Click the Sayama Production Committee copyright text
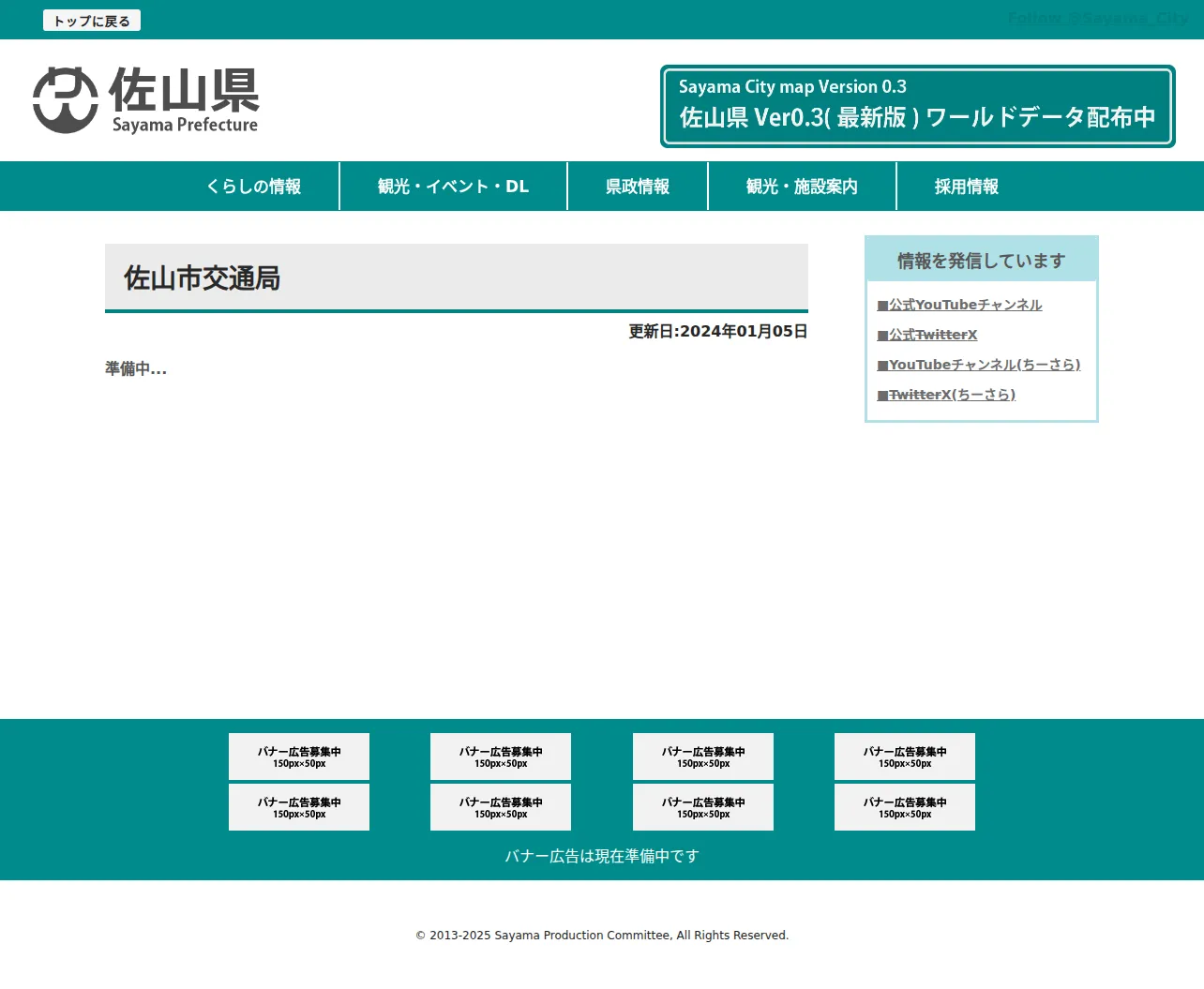The width and height of the screenshot is (1204, 989). tap(602, 936)
